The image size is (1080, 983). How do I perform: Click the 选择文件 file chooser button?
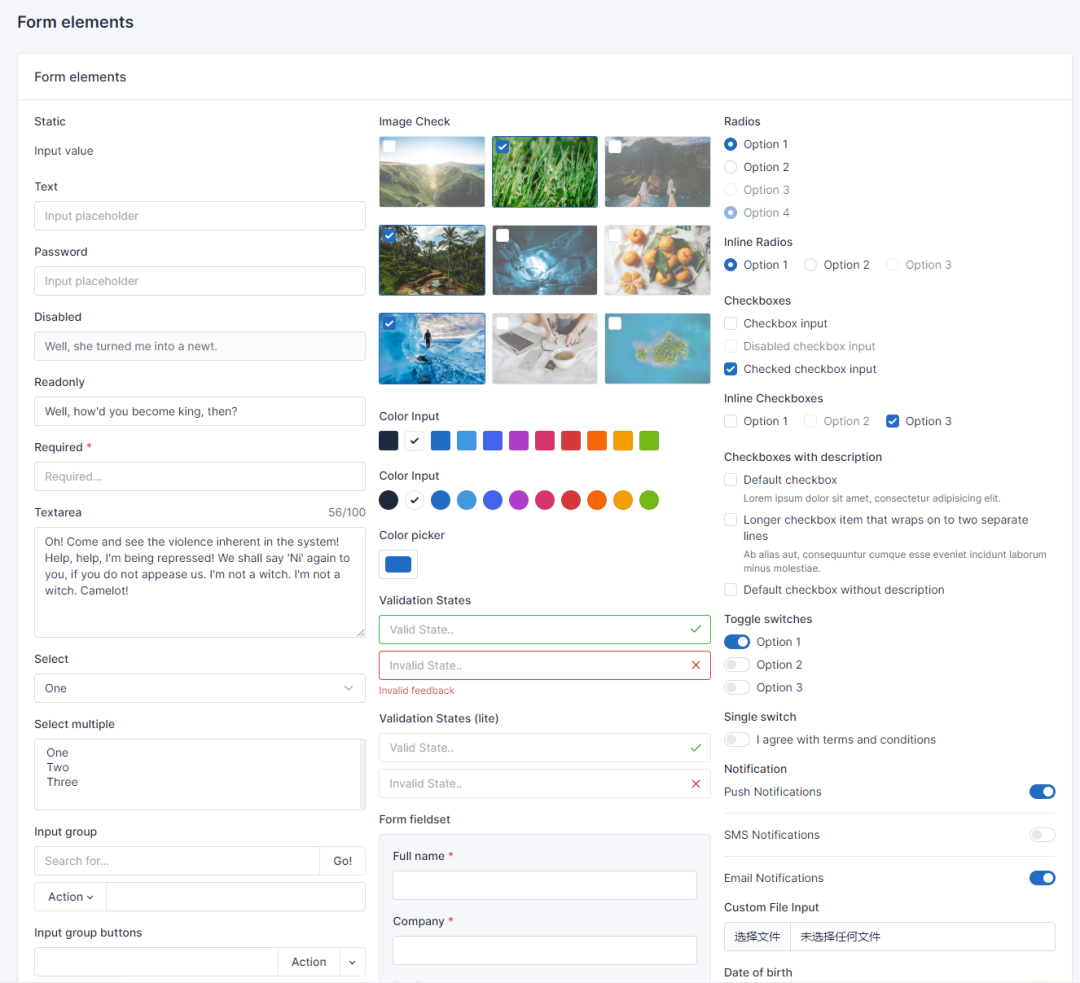click(757, 937)
